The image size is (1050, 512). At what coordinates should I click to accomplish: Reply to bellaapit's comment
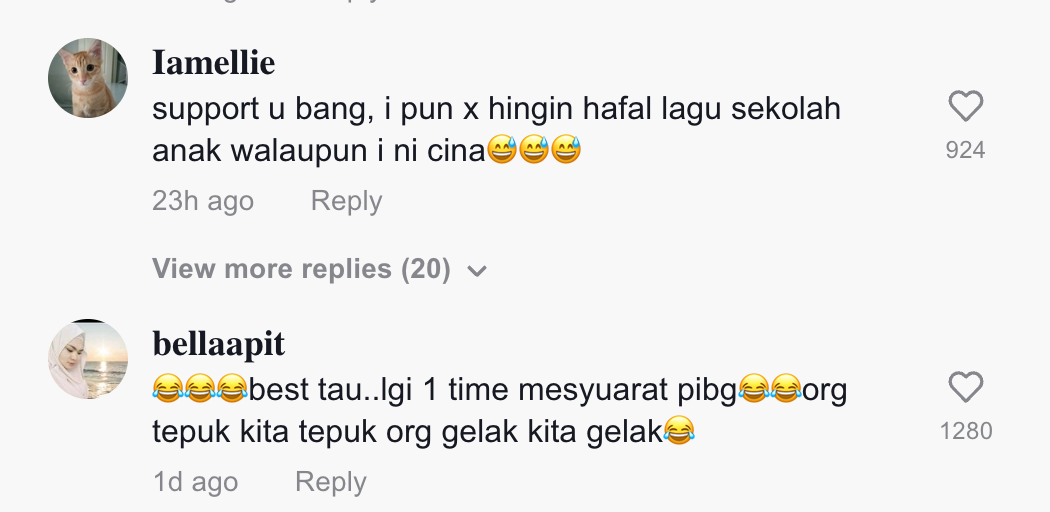tap(330, 482)
